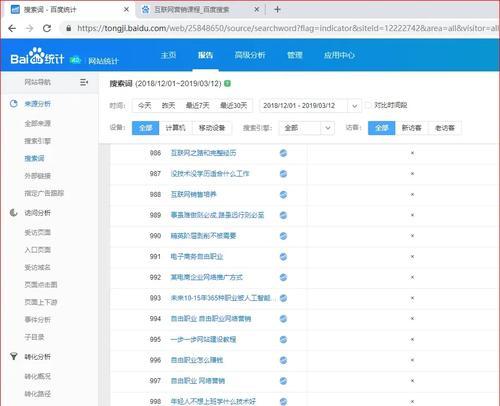Open the 主页 top navigation item
This screenshot has height=406, width=500.
tap(168, 55)
